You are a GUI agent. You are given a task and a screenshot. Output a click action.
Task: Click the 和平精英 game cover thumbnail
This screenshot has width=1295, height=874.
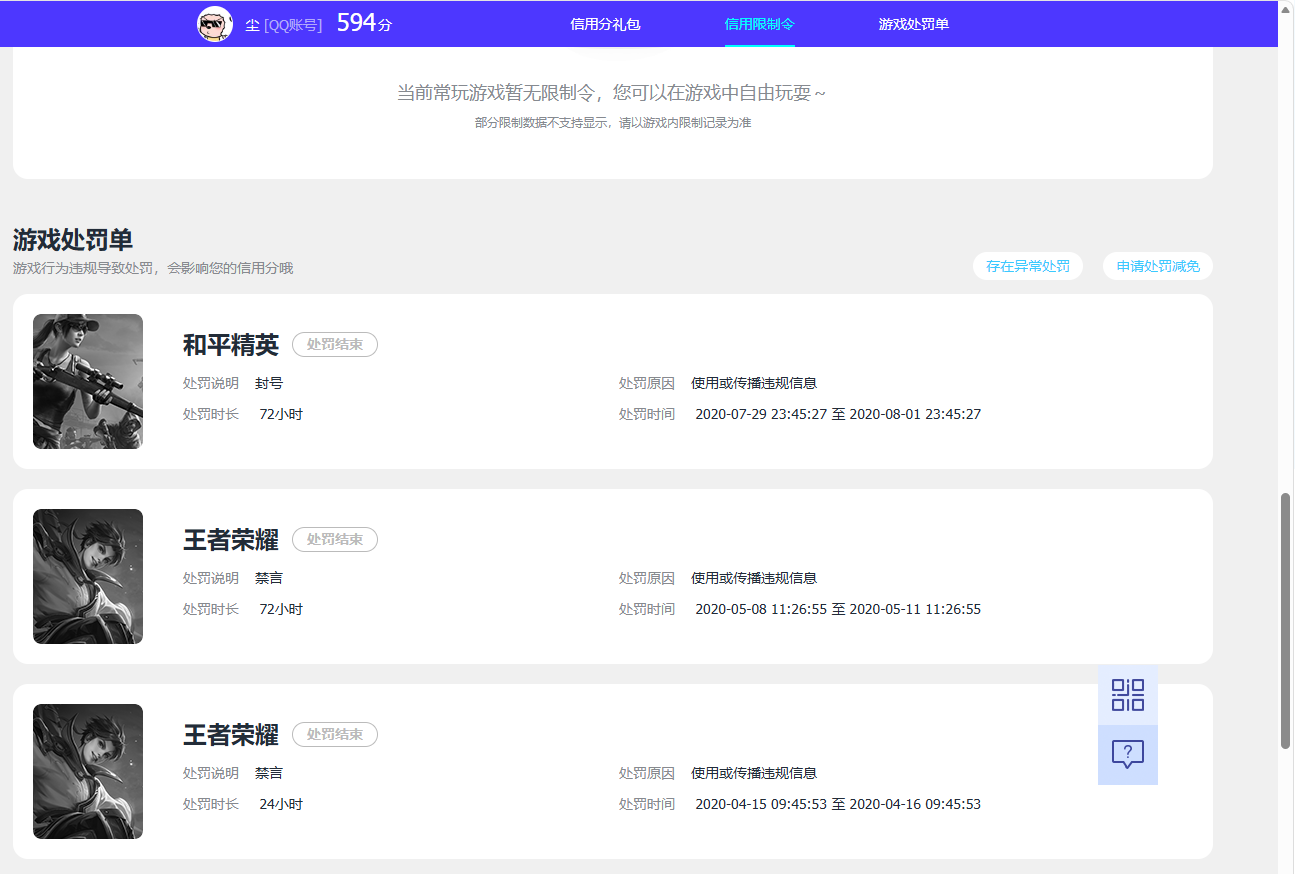tap(88, 382)
